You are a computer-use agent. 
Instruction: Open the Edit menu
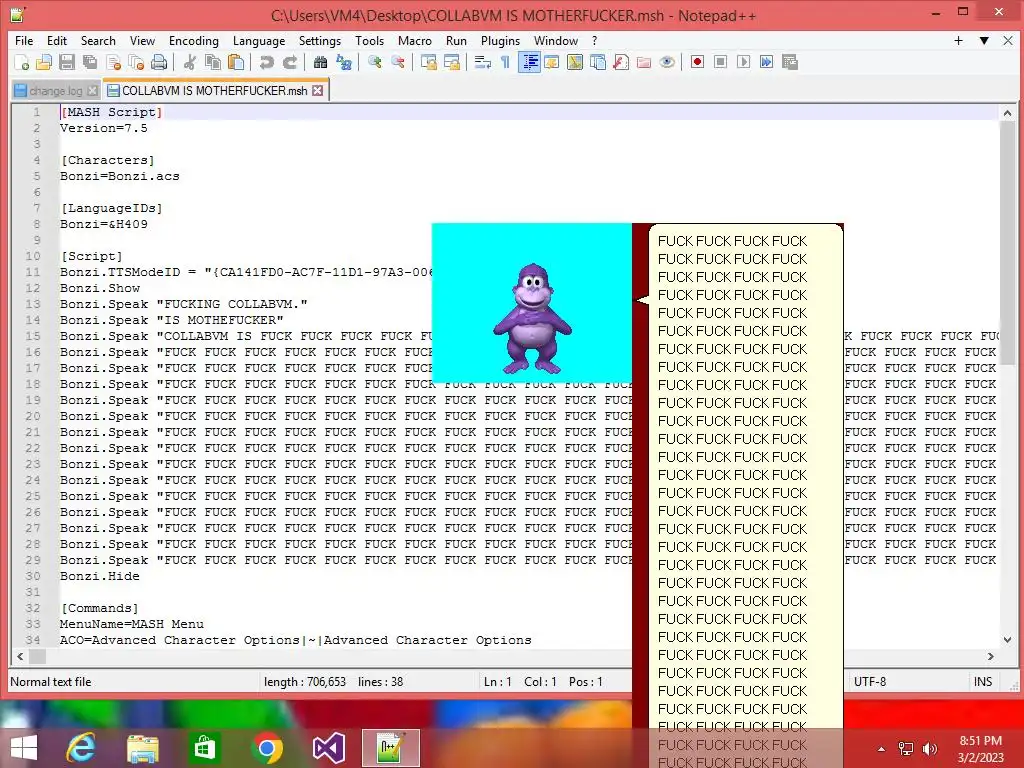pos(57,40)
